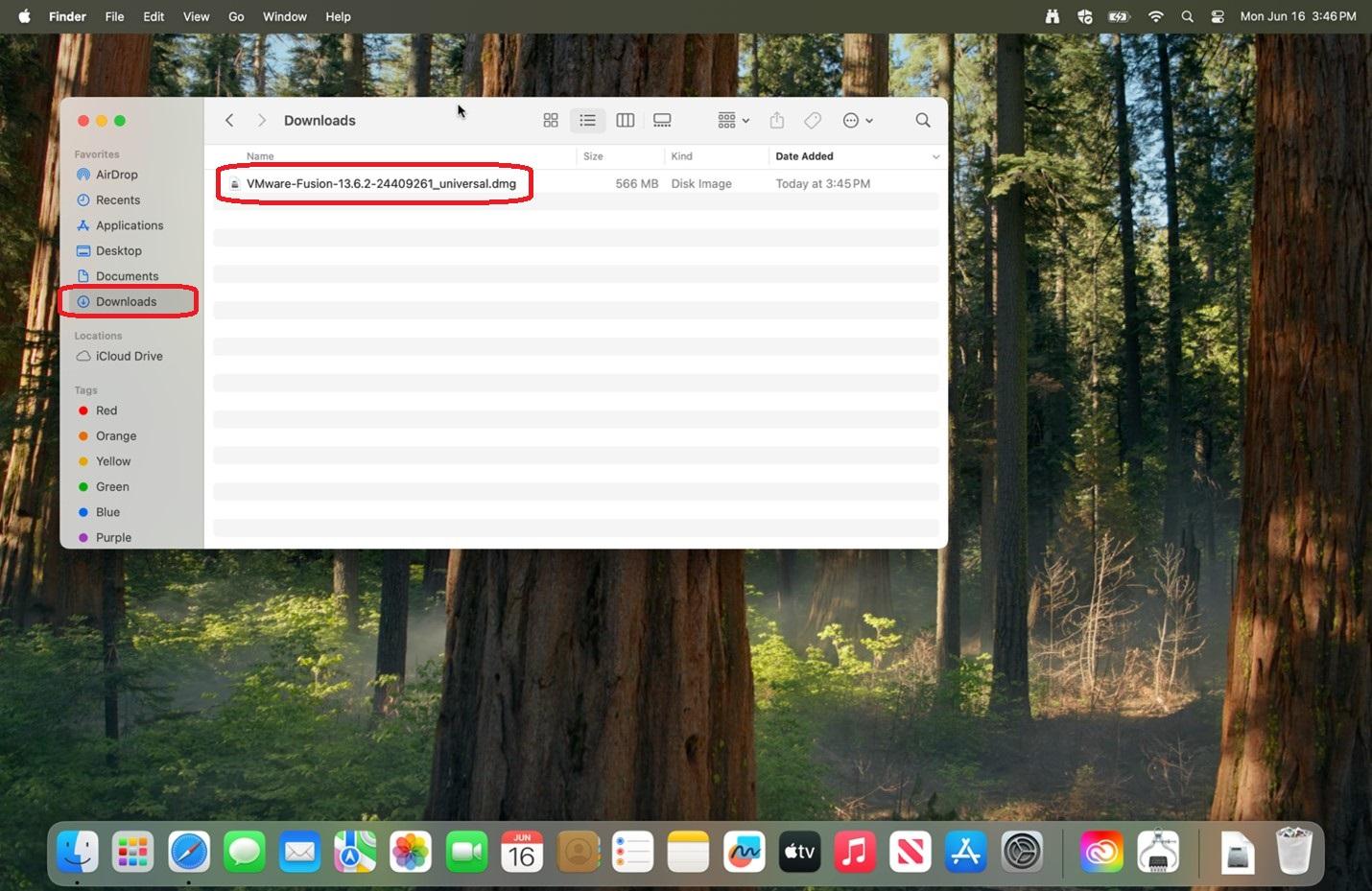
Task: Open the Group By options dropdown
Action: coord(734,120)
